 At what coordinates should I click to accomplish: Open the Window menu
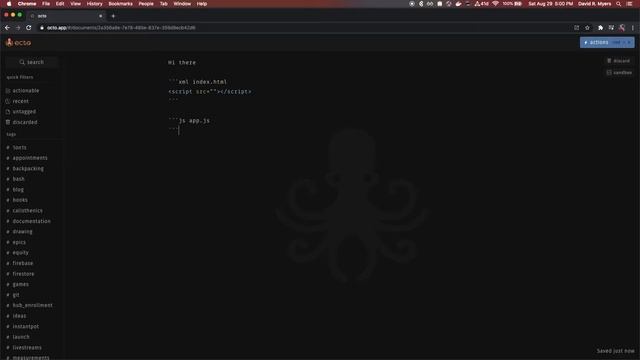(x=182, y=4)
